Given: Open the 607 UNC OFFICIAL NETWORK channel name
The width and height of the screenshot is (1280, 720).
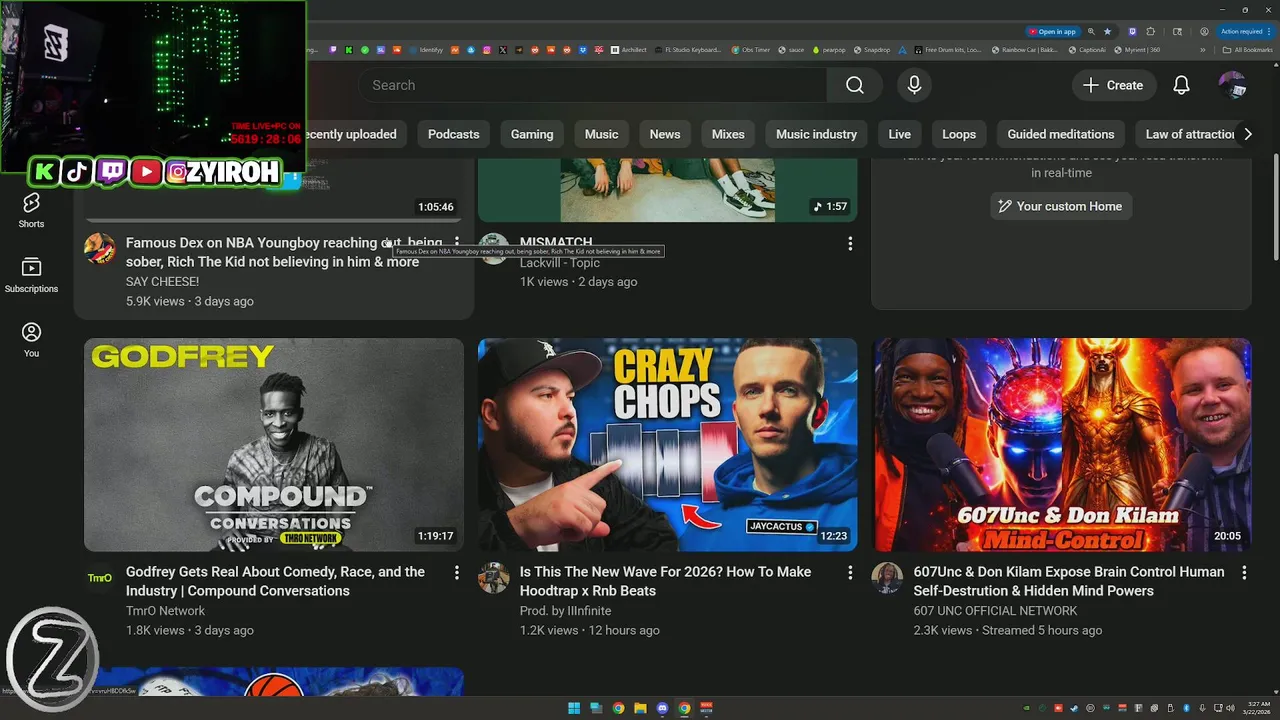Looking at the screenshot, I should coord(995,611).
